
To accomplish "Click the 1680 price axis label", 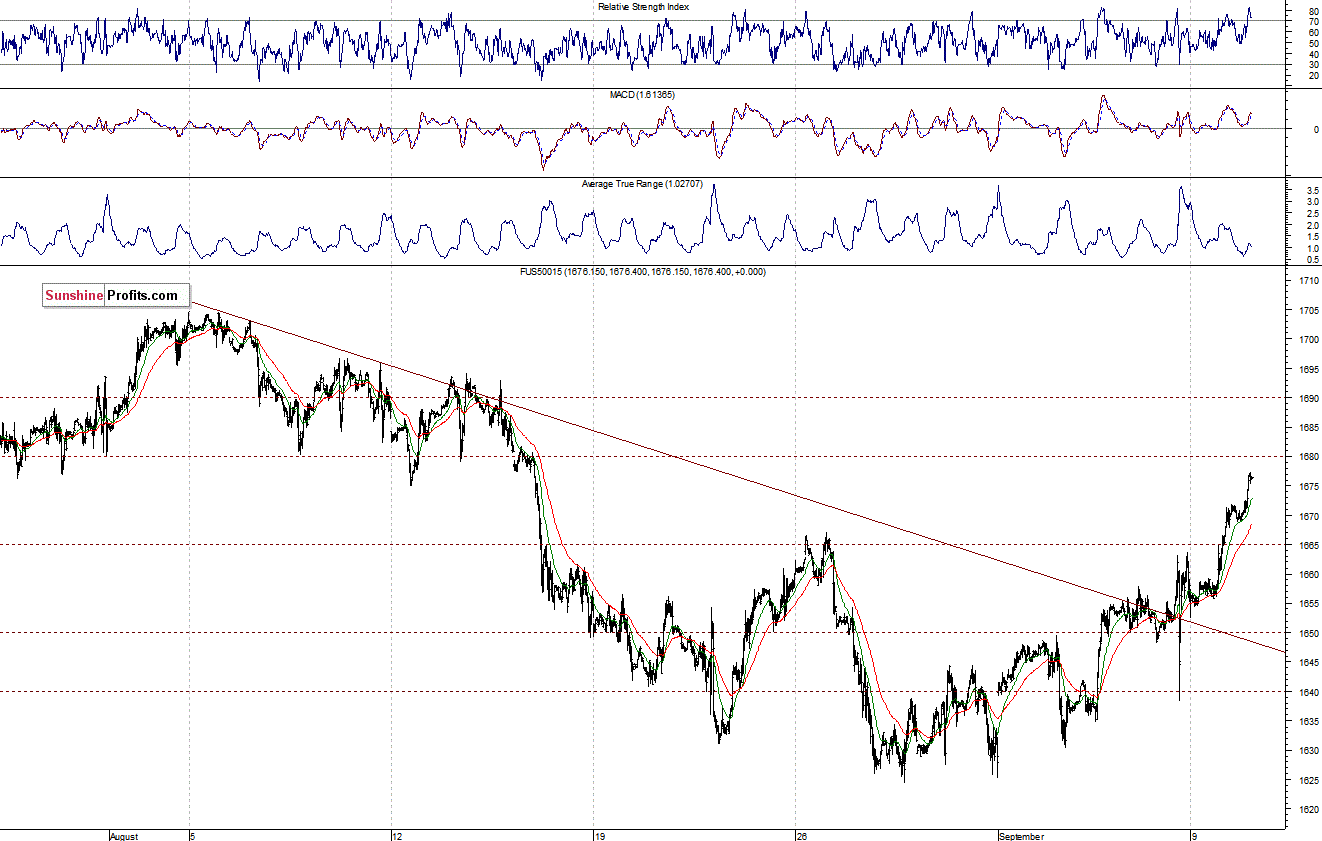I will [1309, 458].
